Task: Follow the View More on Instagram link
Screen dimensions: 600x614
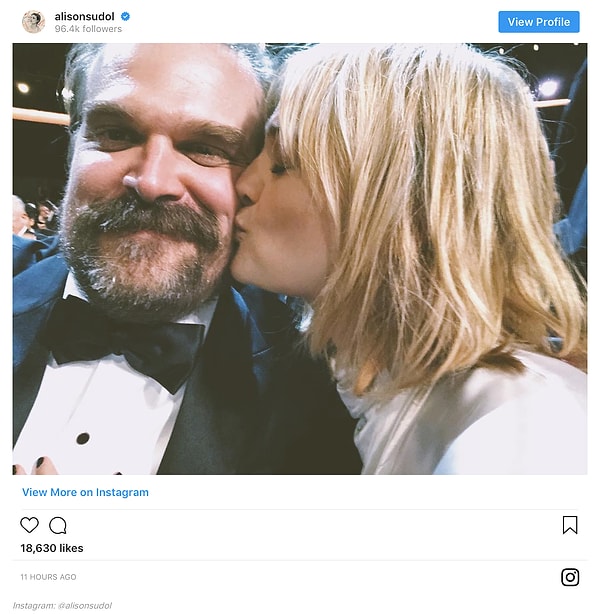Action: click(x=85, y=492)
